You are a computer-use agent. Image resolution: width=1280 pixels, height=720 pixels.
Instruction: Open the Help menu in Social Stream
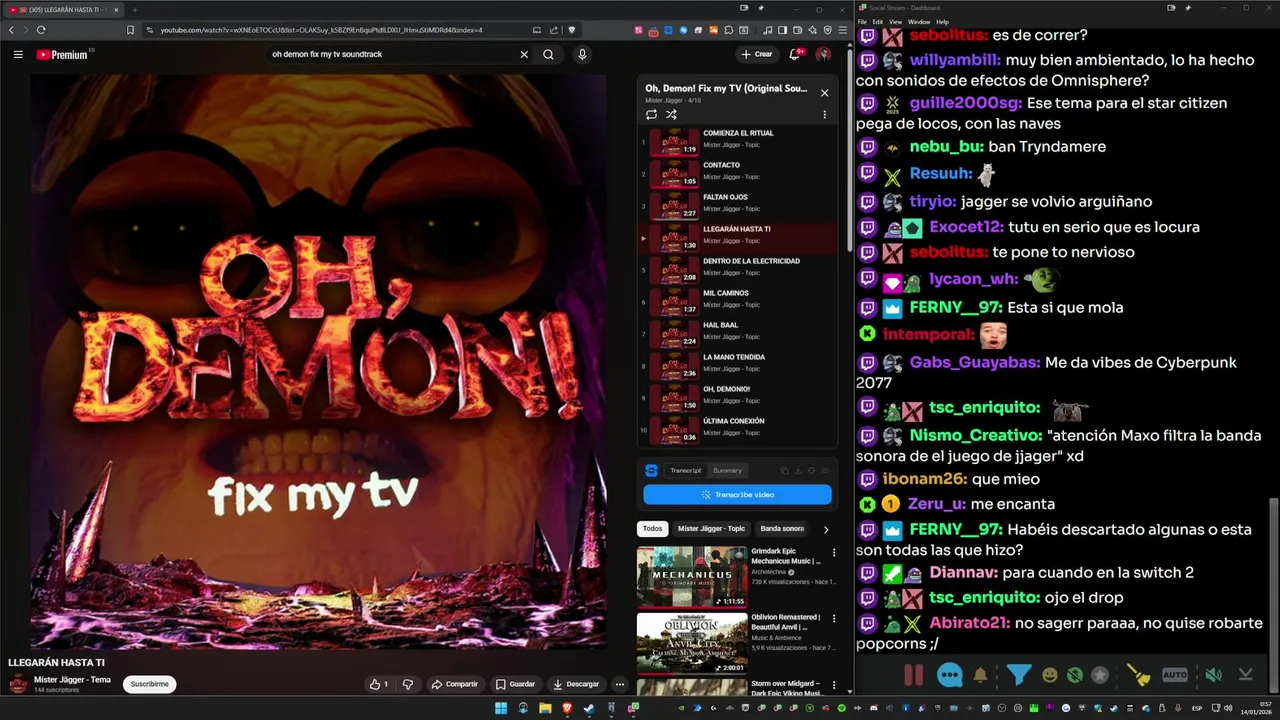click(942, 22)
